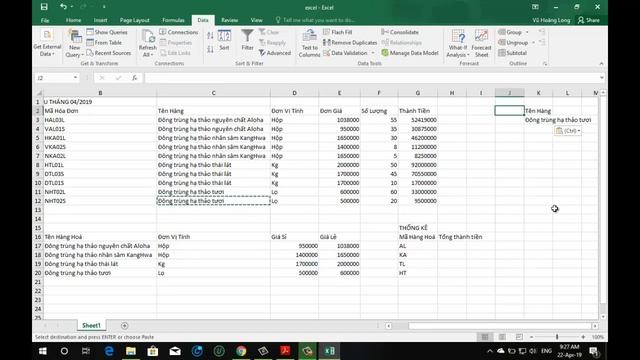
Task: Click Group in Outline
Action: click(x=510, y=32)
